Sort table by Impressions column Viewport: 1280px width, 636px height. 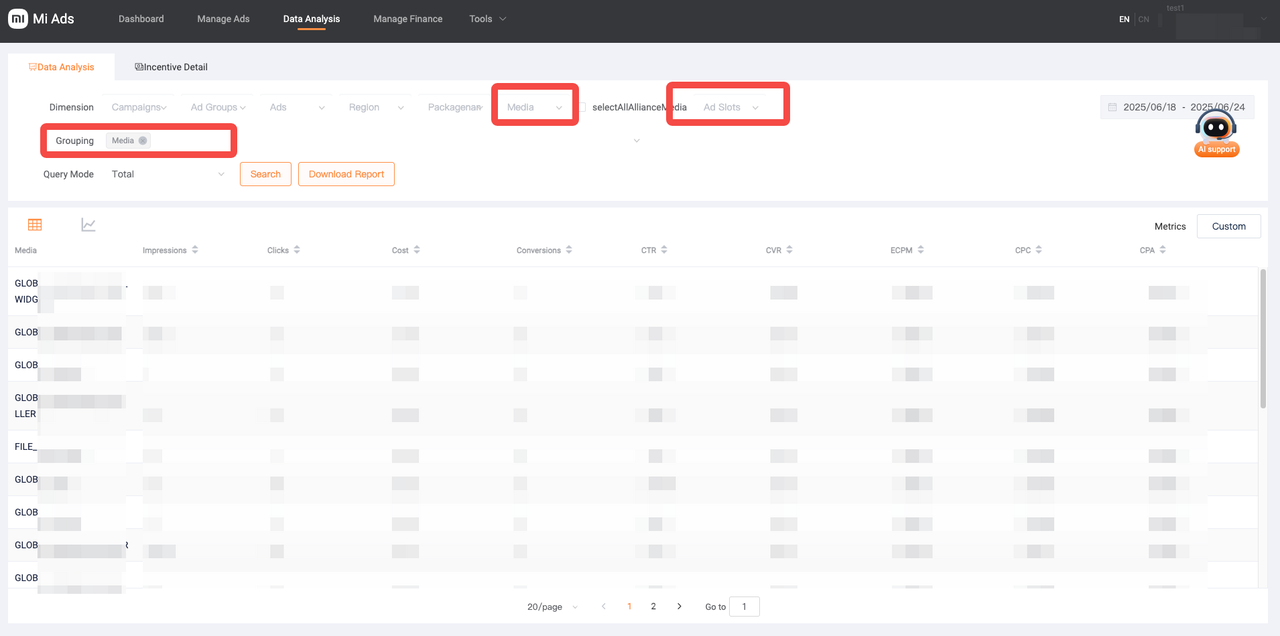coord(195,250)
